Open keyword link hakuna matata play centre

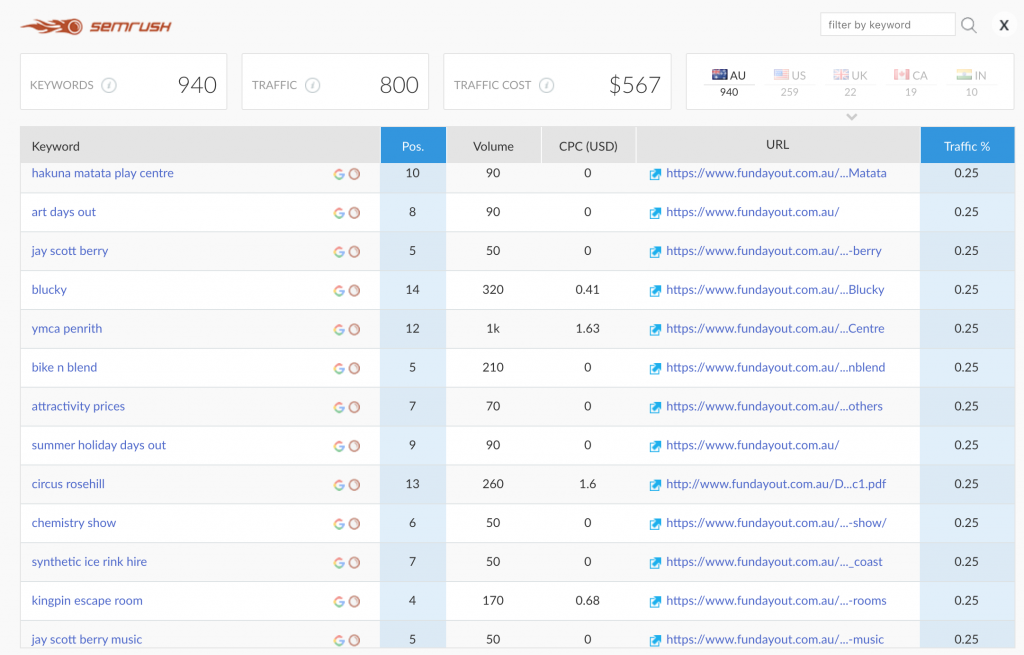click(103, 173)
